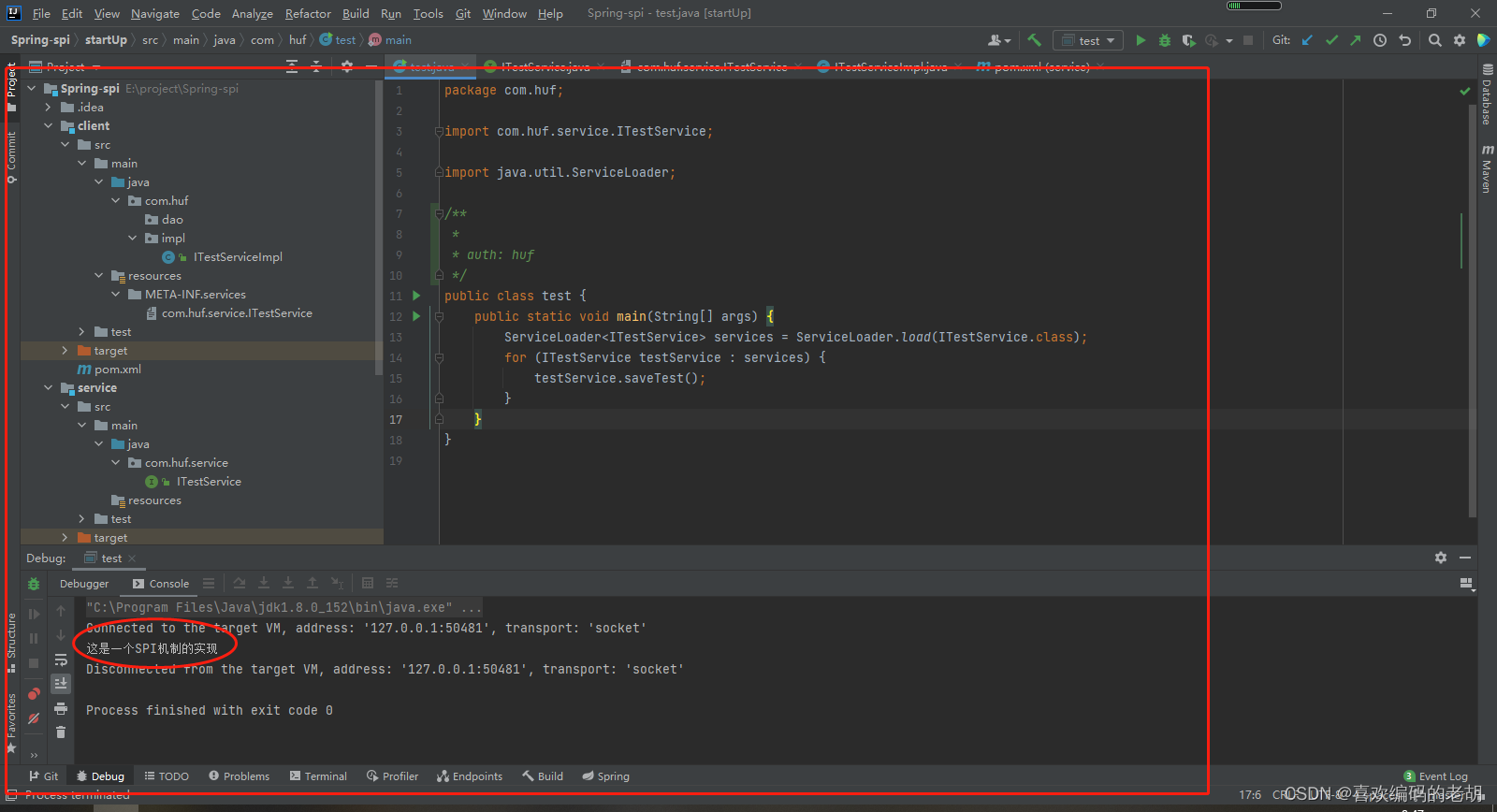Fold the main method at line 12

click(439, 316)
